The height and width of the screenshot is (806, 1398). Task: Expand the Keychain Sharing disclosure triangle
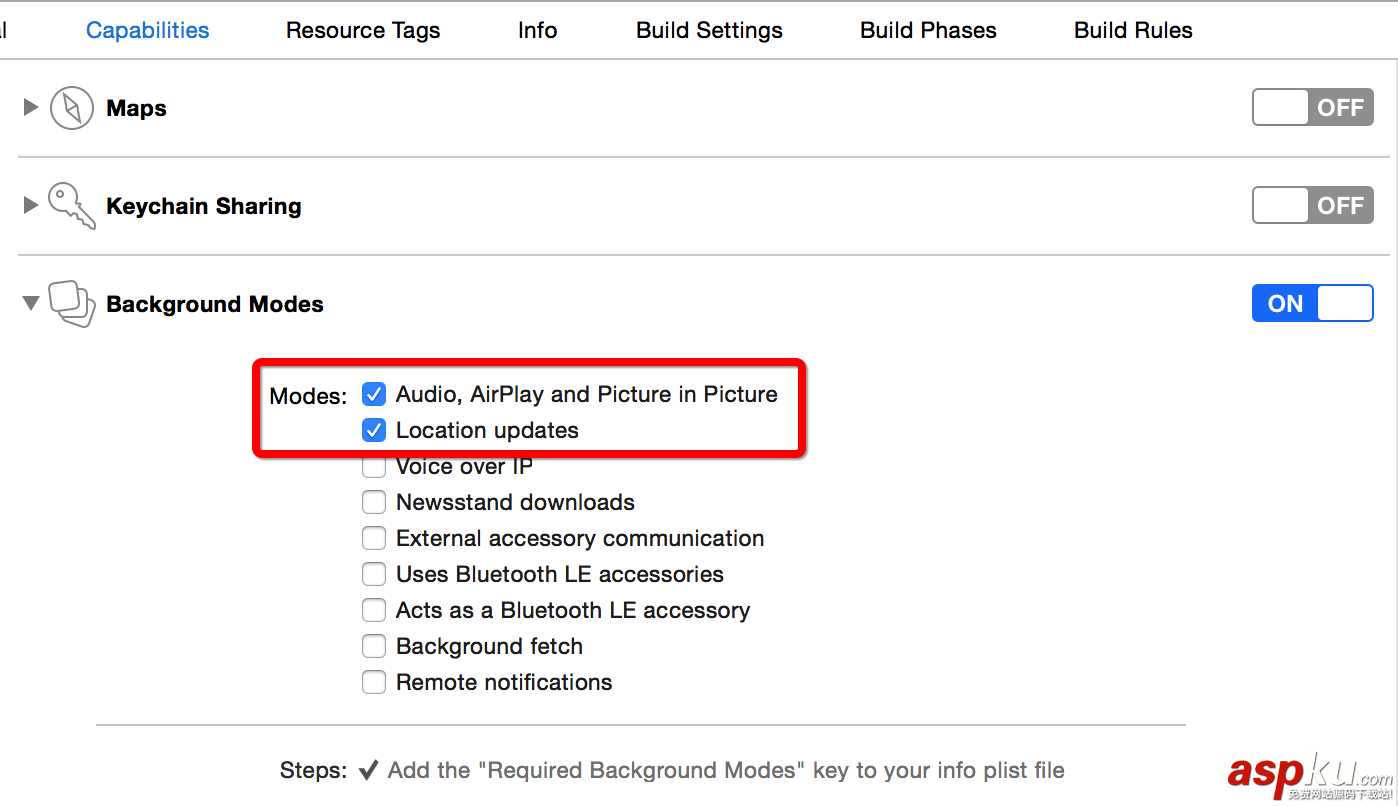(x=31, y=205)
